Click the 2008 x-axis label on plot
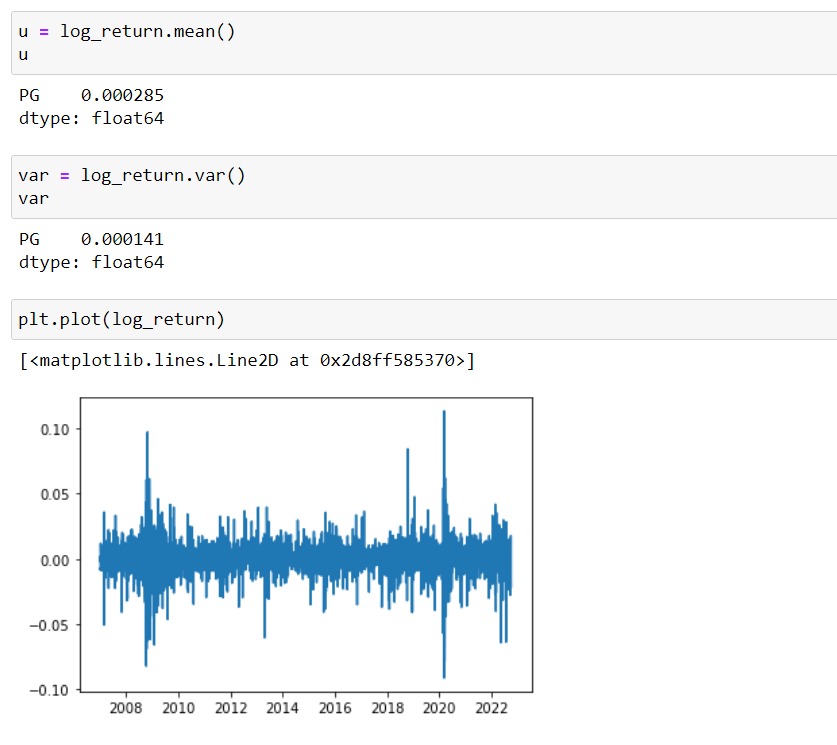 pyautogui.click(x=126, y=708)
